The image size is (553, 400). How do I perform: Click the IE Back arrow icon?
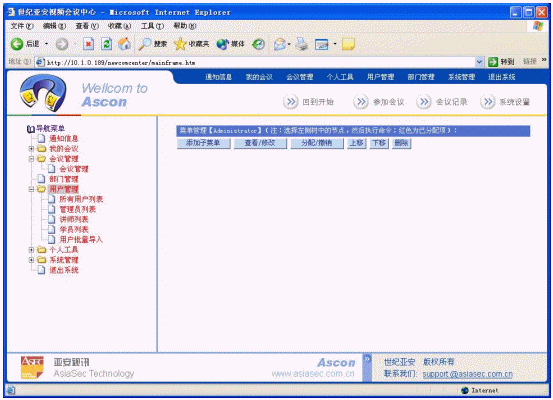pyautogui.click(x=17, y=44)
